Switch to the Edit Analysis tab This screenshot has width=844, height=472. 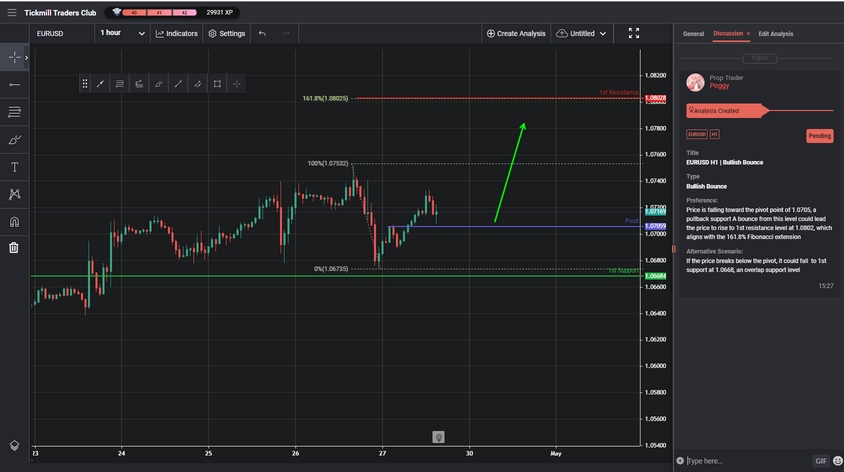pos(776,34)
